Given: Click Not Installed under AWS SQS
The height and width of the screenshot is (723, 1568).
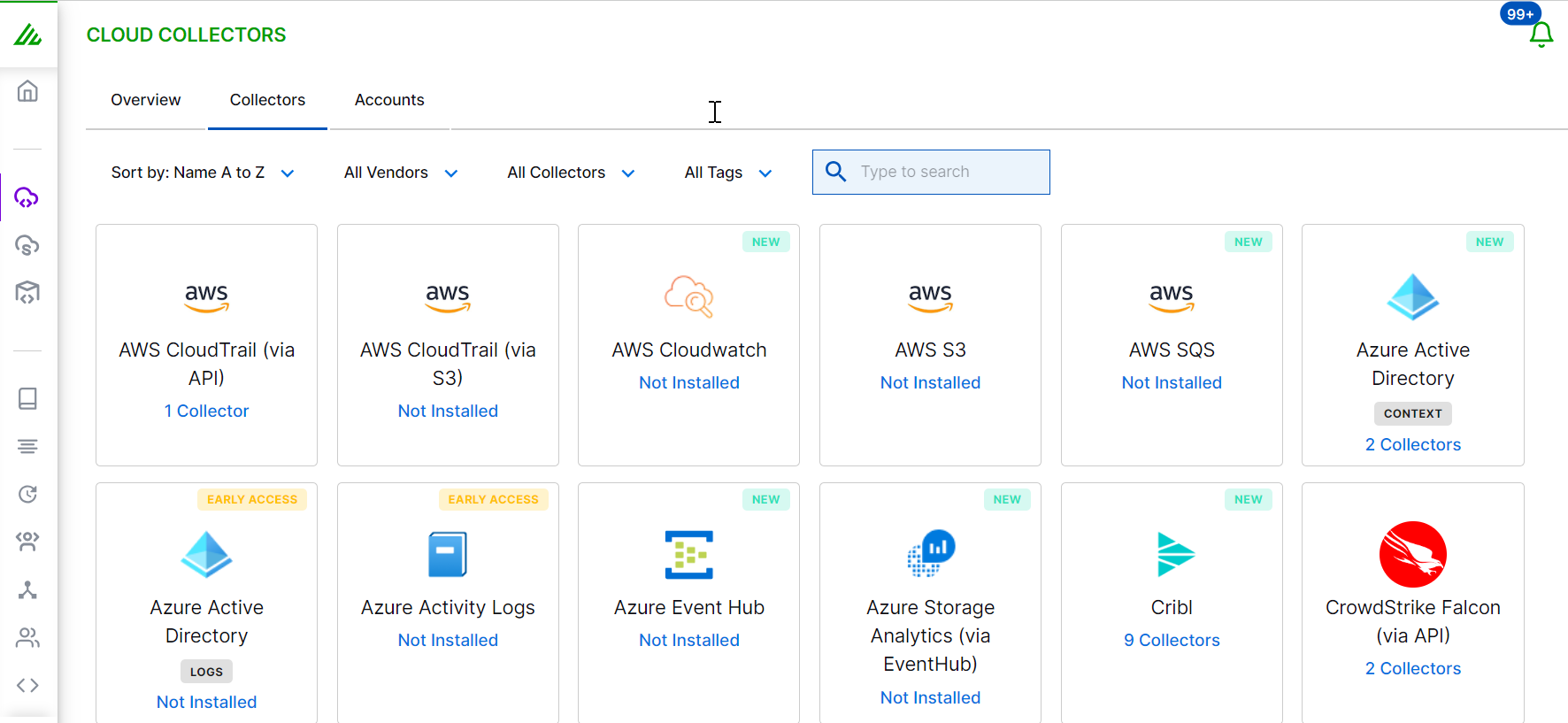Looking at the screenshot, I should (x=1172, y=382).
